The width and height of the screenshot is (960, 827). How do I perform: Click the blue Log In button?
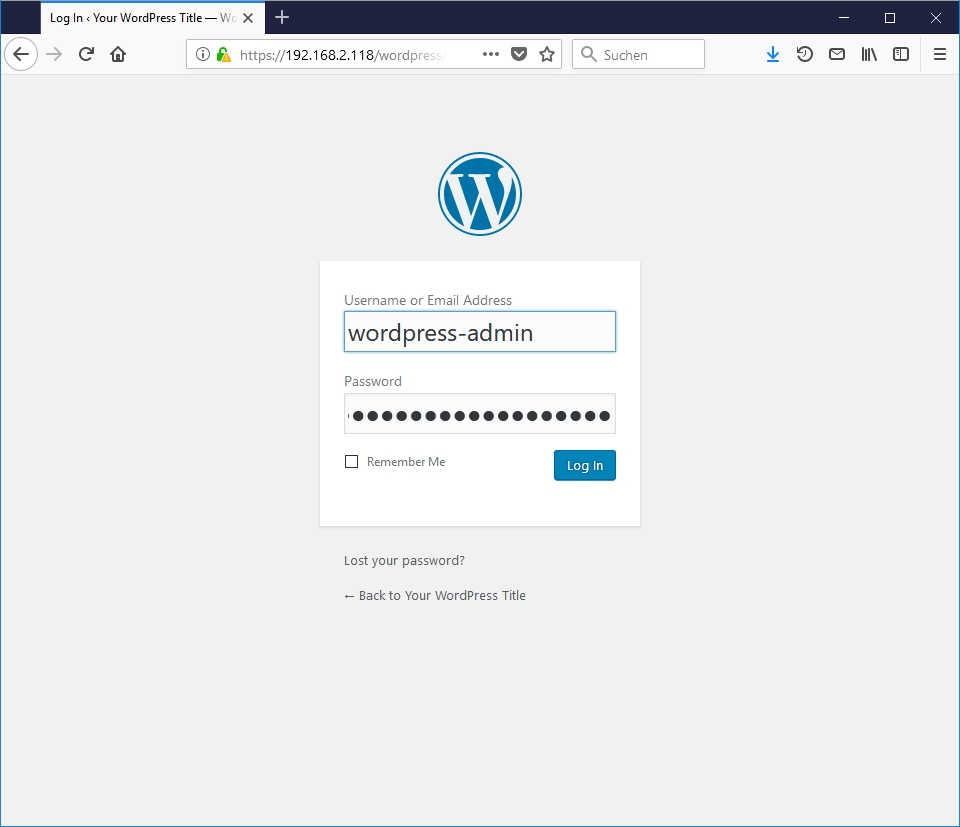click(x=585, y=465)
